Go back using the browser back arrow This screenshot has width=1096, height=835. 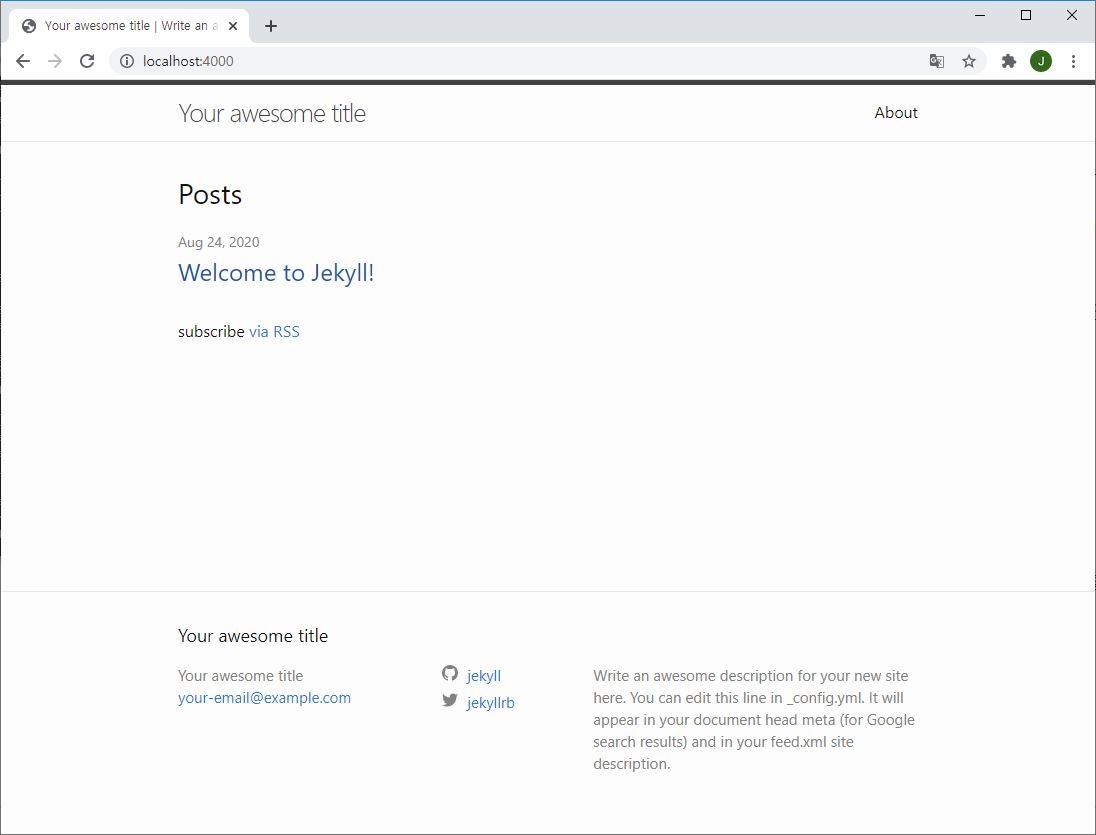pyautogui.click(x=23, y=61)
